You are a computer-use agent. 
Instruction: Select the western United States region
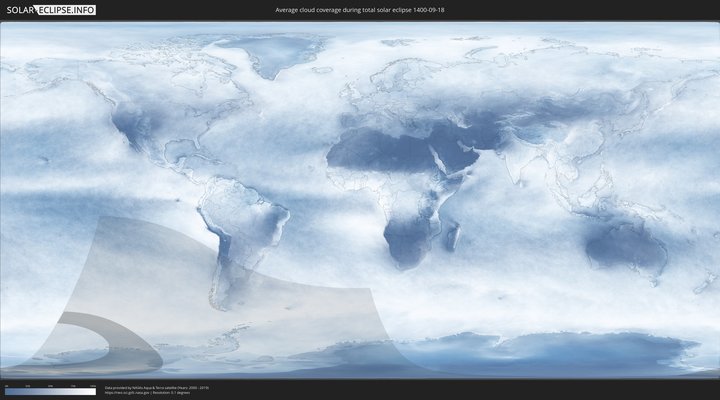[128, 125]
